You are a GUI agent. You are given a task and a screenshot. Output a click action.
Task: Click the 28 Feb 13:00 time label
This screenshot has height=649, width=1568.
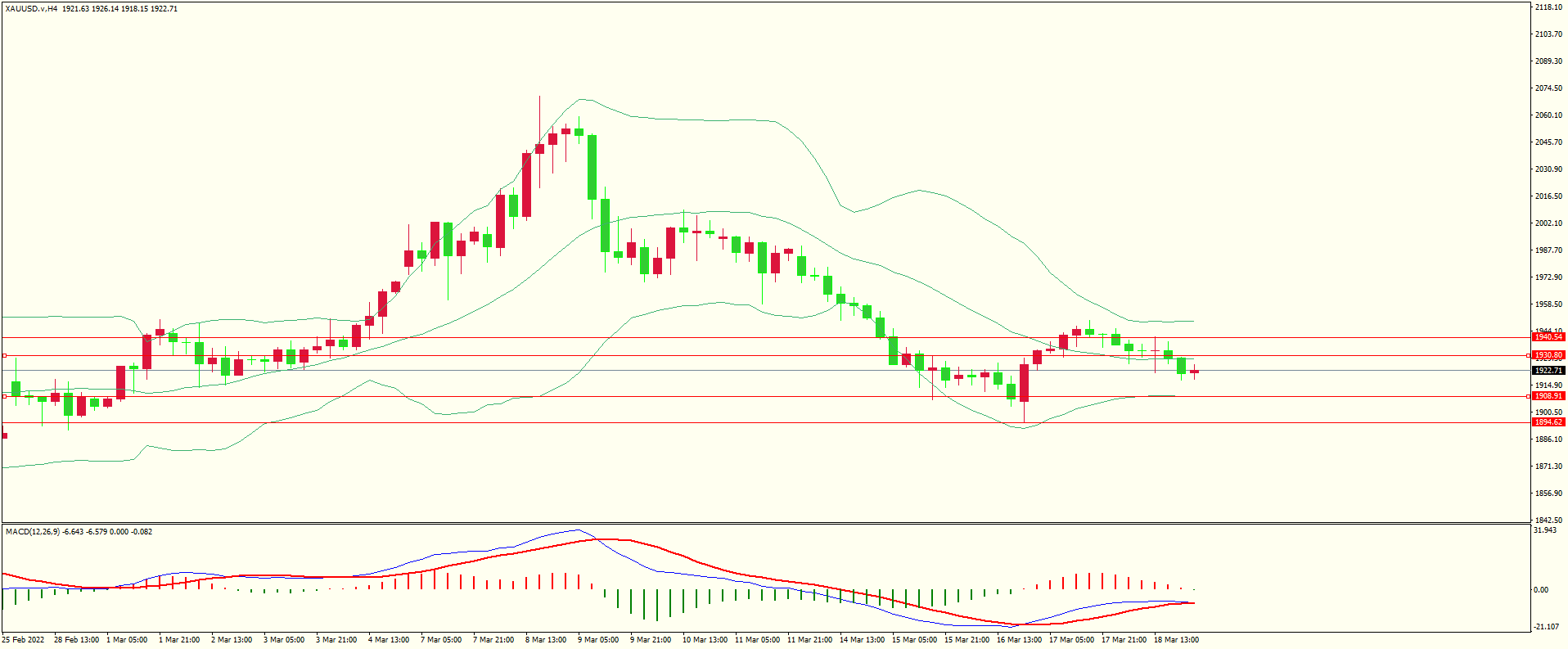click(77, 640)
